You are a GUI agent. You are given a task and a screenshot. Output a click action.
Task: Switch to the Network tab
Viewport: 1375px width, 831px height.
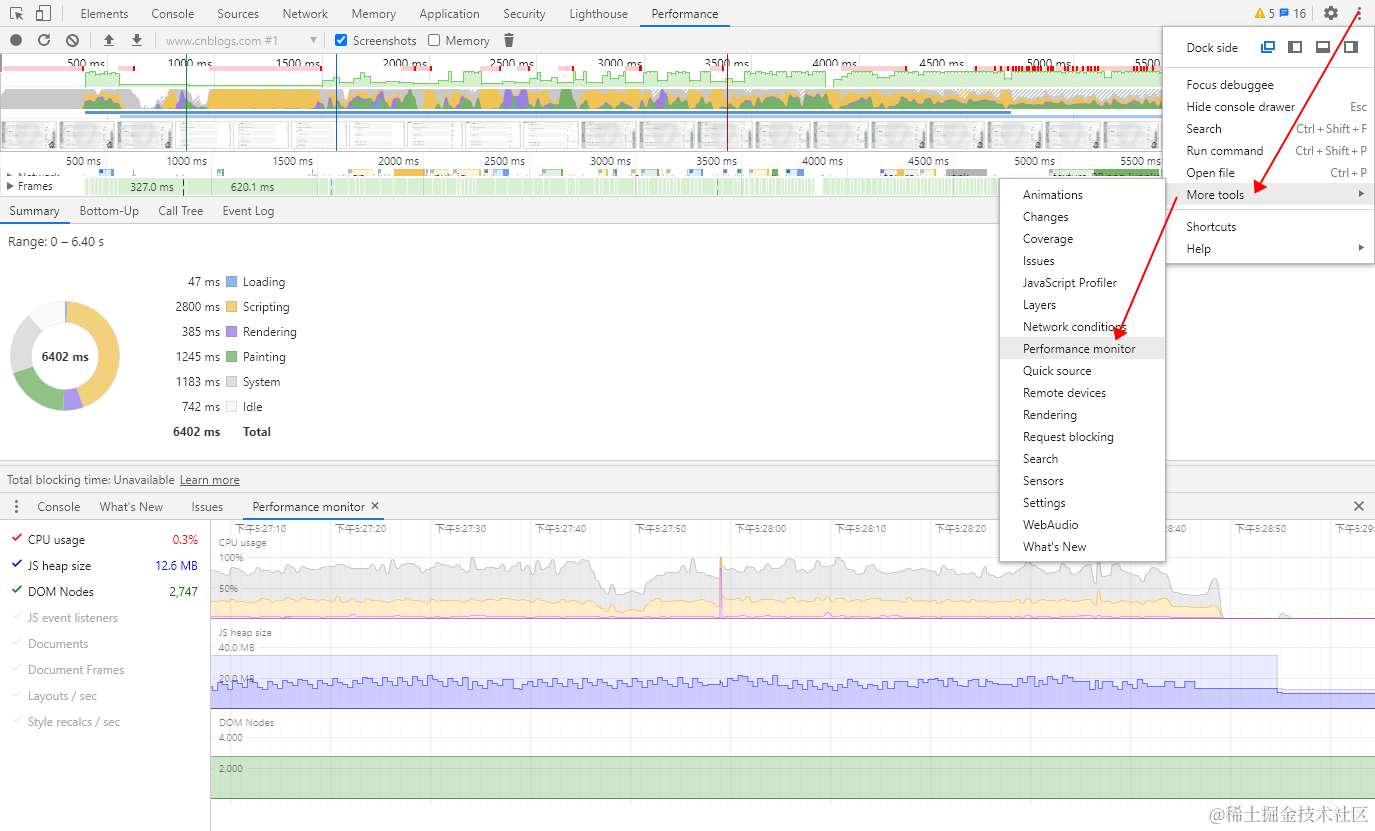pyautogui.click(x=305, y=14)
